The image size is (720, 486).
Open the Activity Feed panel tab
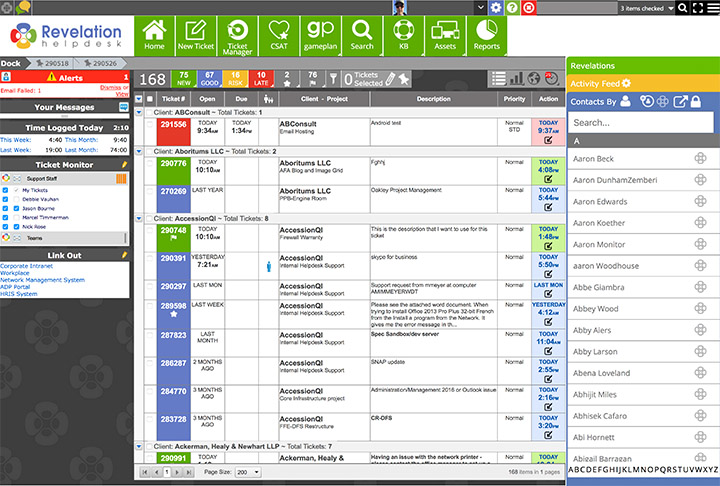(x=643, y=83)
